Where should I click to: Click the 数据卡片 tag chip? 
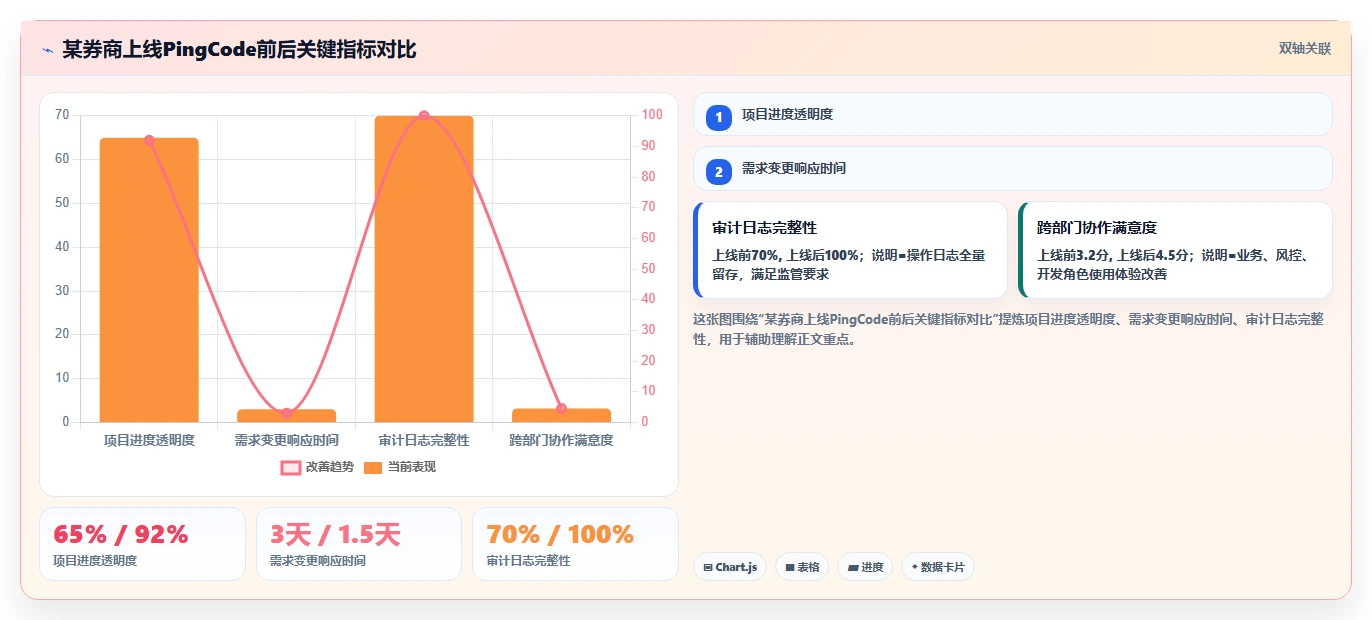pyautogui.click(x=938, y=567)
